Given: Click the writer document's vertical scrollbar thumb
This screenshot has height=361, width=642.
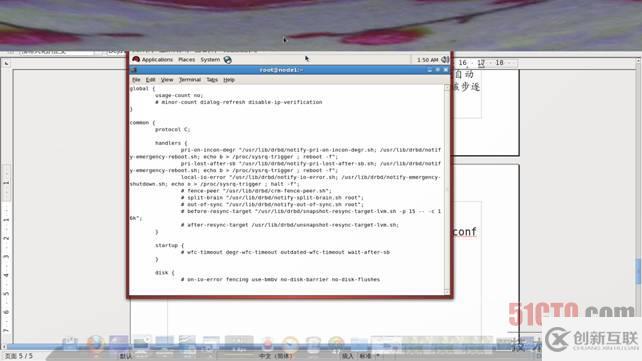Looking at the screenshot, I should (x=639, y=271).
